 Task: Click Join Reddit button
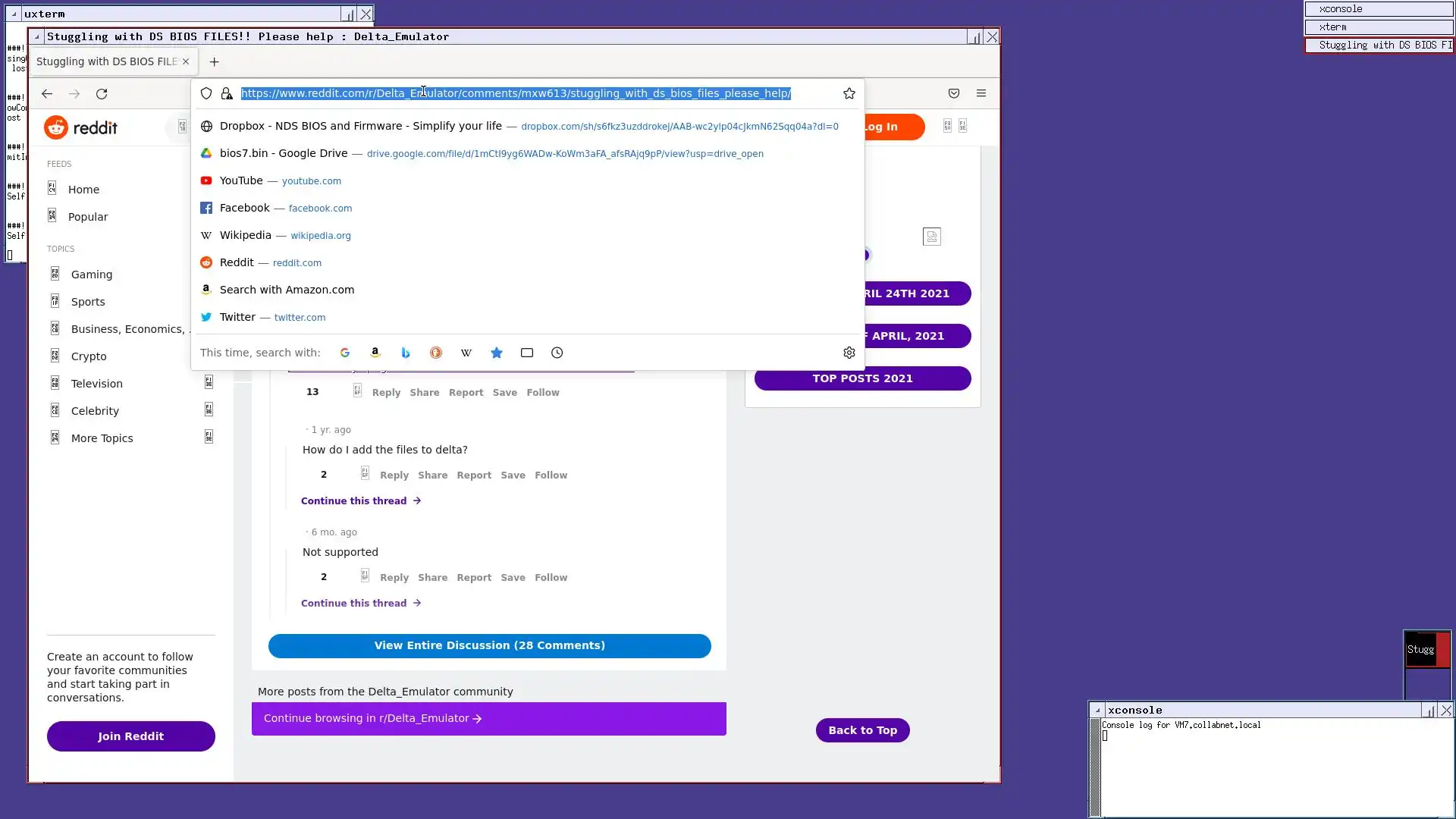(x=130, y=736)
